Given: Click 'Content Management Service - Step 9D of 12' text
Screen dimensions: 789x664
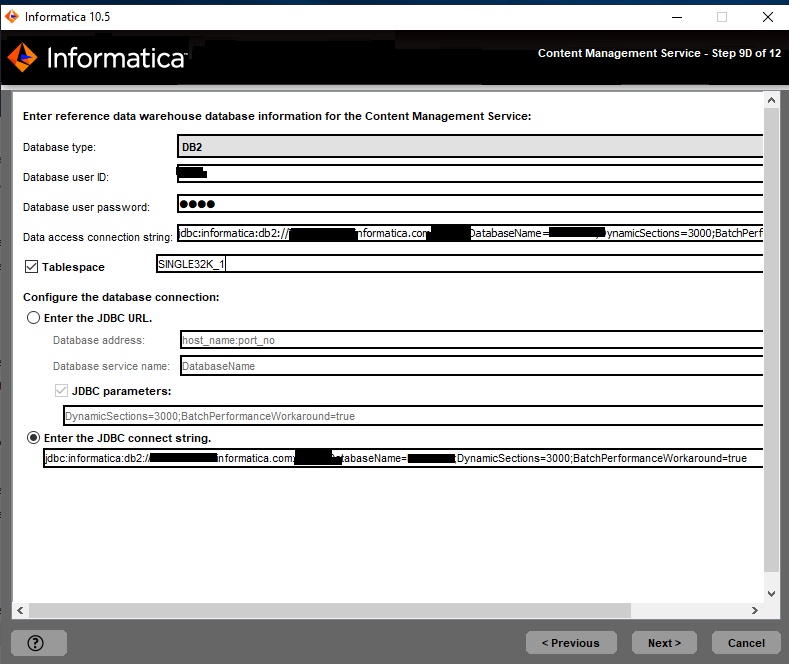Looking at the screenshot, I should 659,53.
